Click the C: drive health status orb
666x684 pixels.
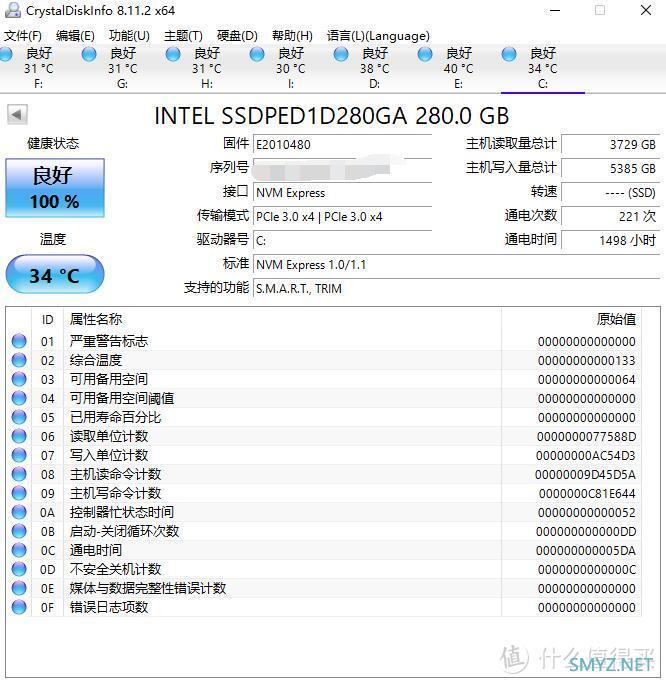pos(509,54)
